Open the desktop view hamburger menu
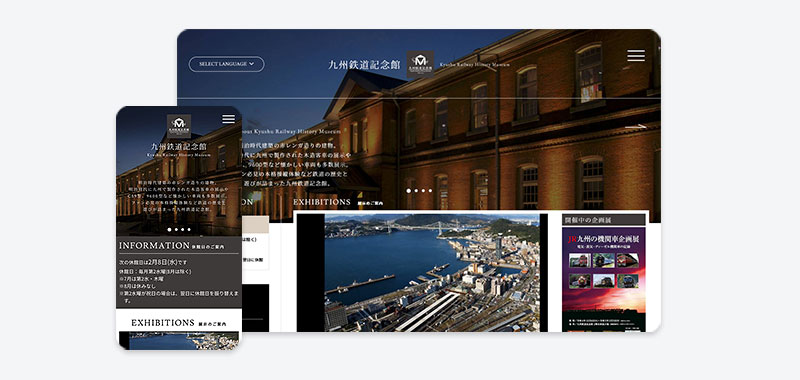This screenshot has width=800, height=380. coord(636,56)
